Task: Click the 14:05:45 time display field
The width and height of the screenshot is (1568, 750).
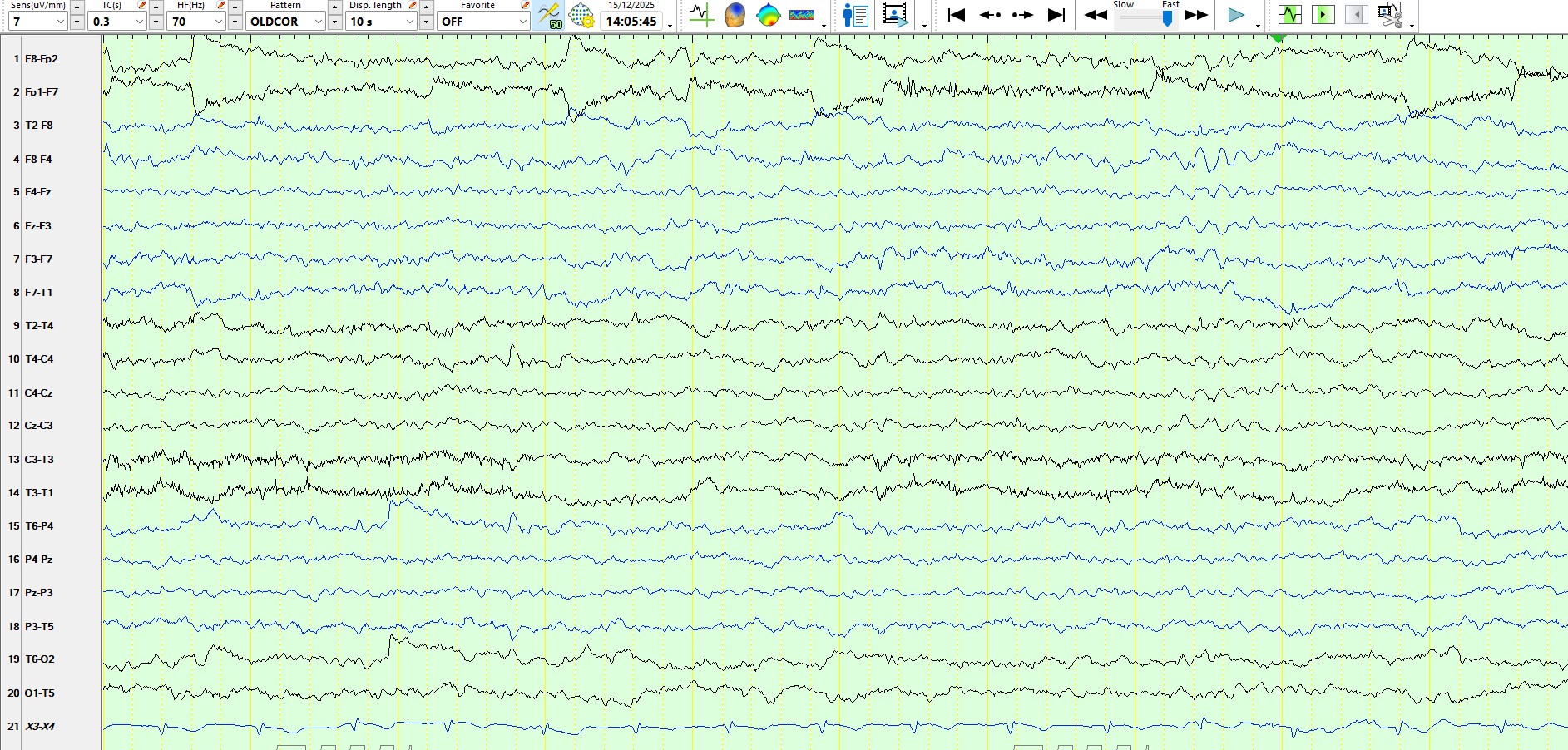Action: 631,22
